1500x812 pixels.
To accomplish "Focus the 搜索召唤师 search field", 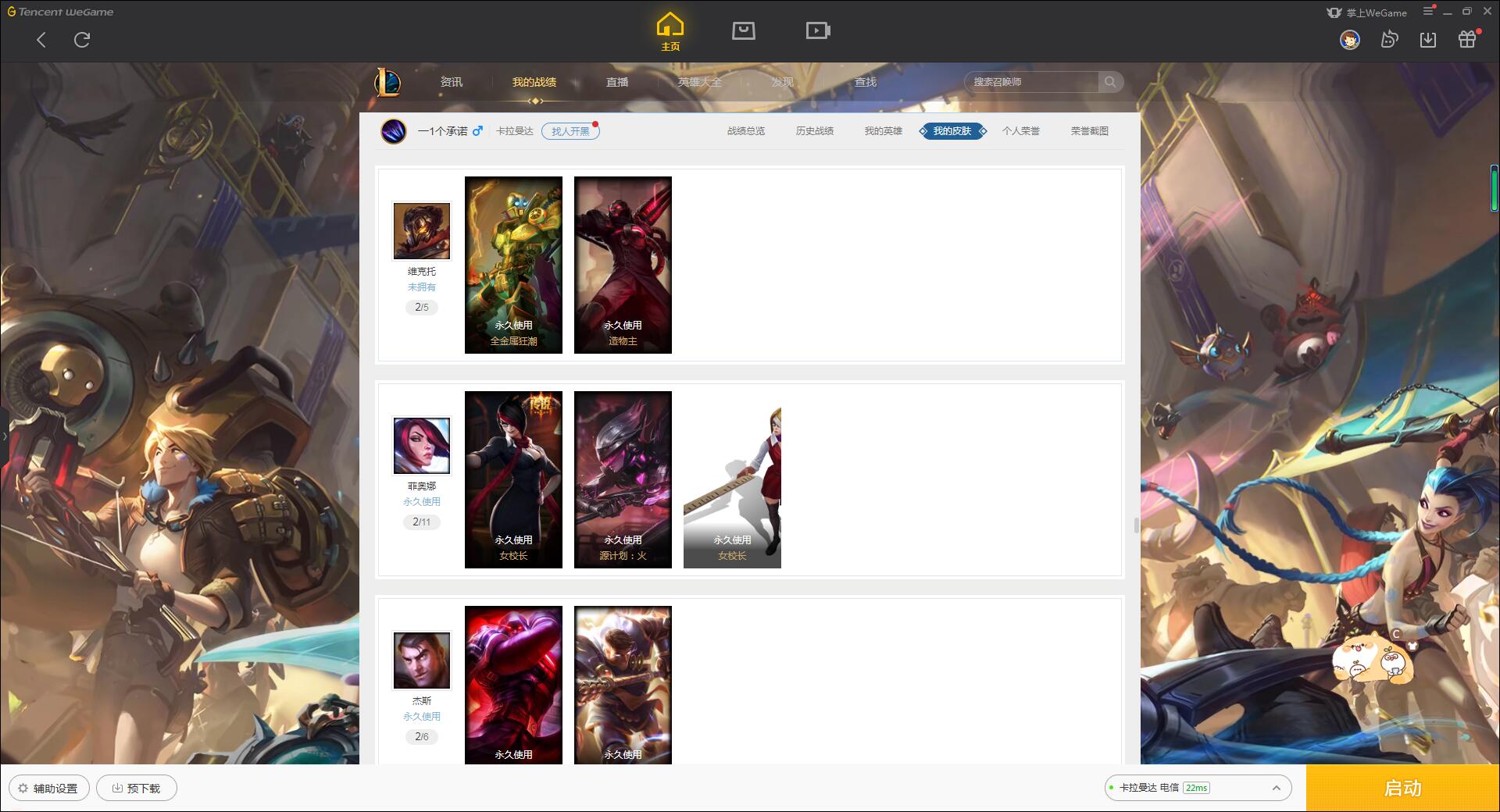I will coord(1031,82).
